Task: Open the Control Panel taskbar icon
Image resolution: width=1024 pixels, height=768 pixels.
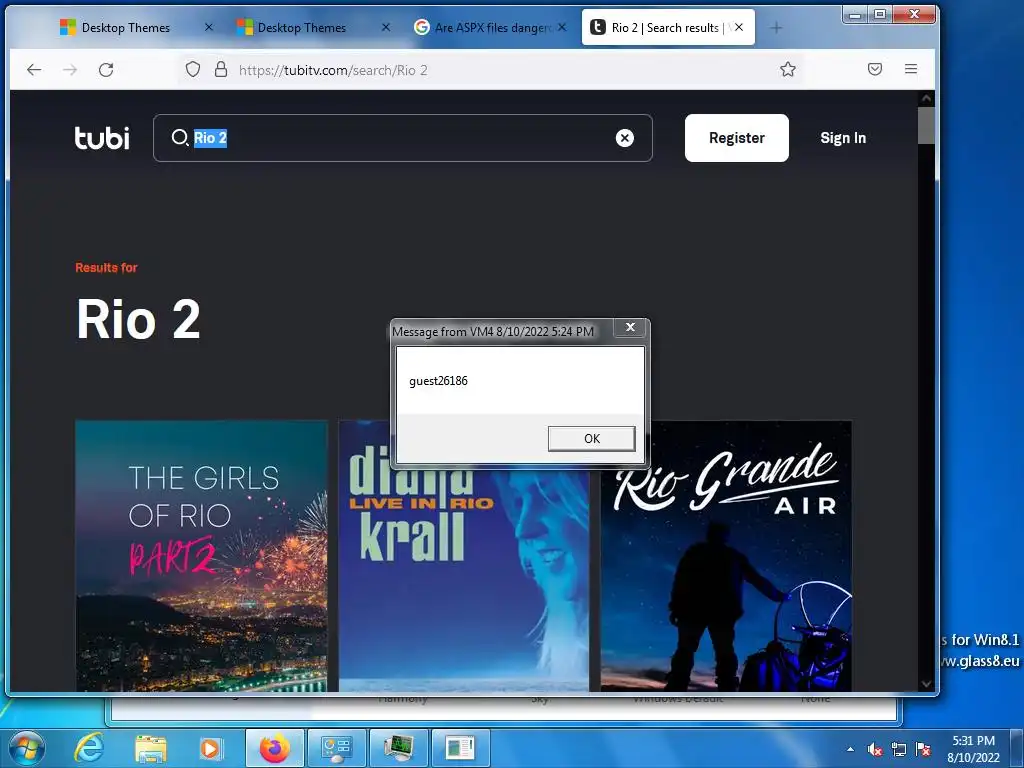Action: (336, 748)
